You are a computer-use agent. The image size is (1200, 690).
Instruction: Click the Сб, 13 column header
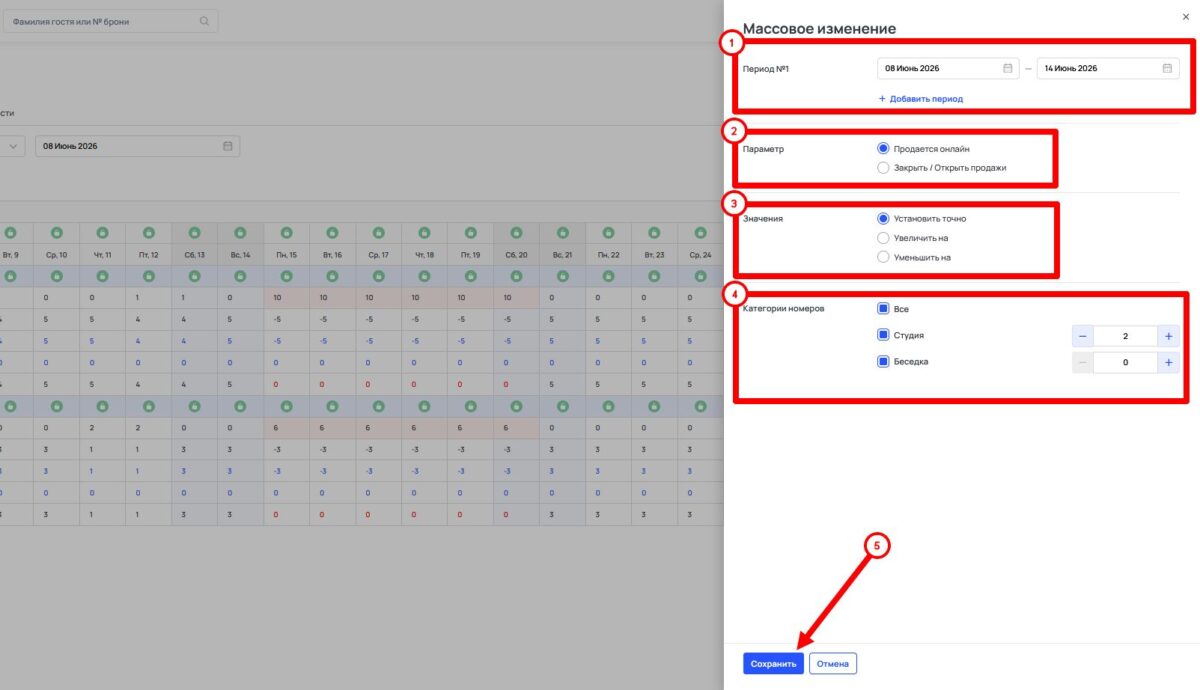(195, 255)
